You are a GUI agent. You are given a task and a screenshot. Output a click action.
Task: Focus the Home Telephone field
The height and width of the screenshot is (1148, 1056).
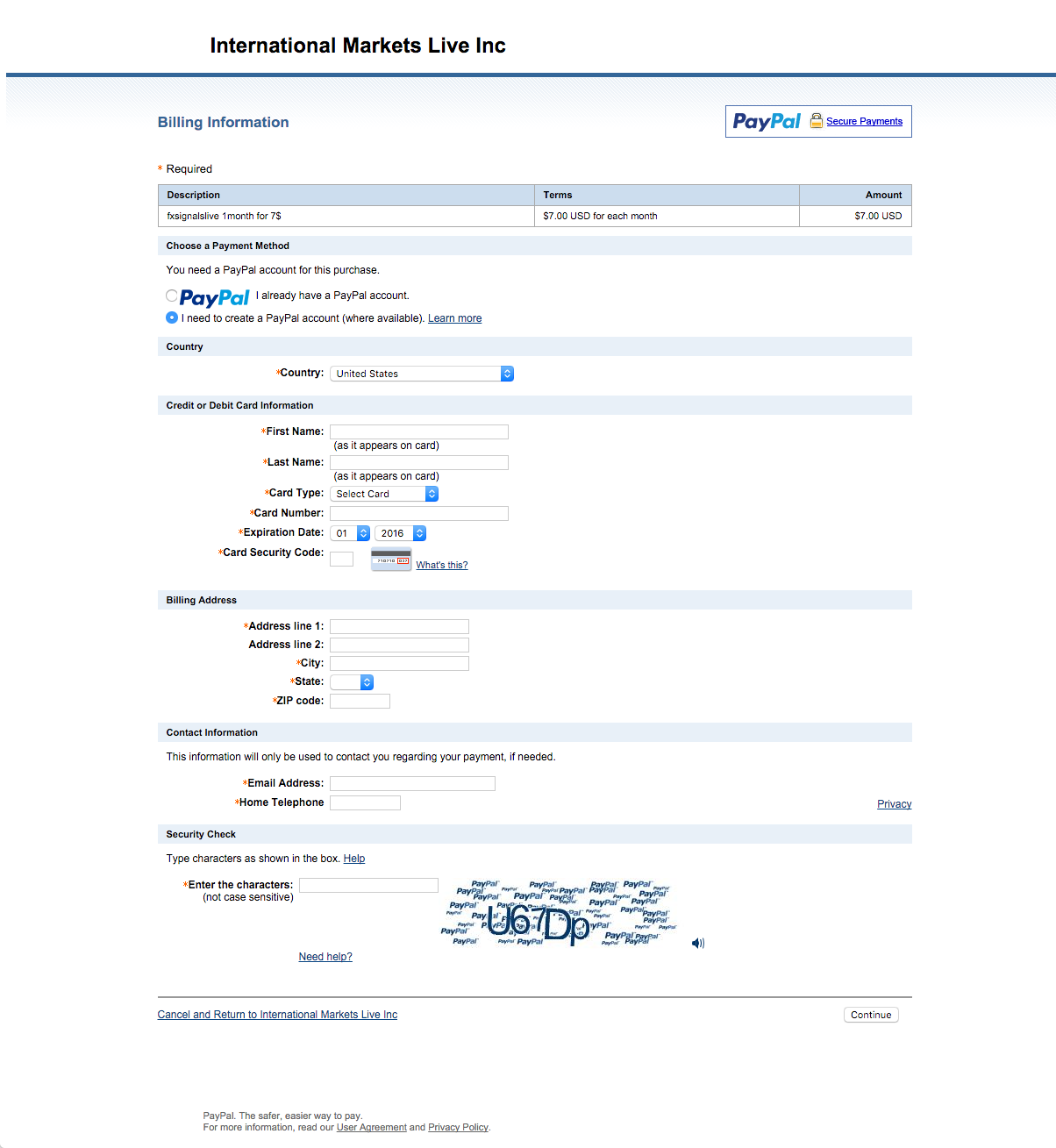(365, 802)
